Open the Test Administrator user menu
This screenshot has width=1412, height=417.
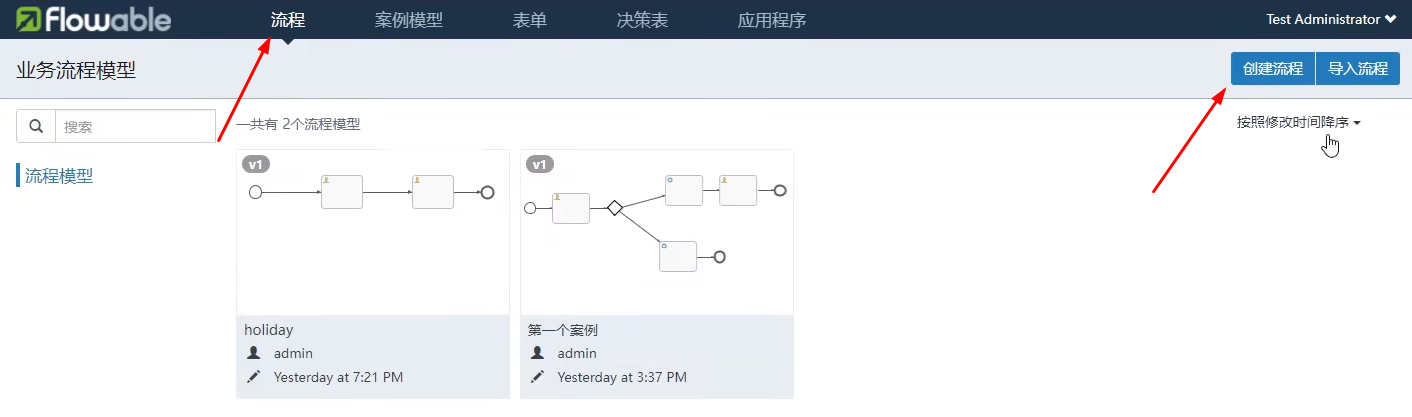1330,20
